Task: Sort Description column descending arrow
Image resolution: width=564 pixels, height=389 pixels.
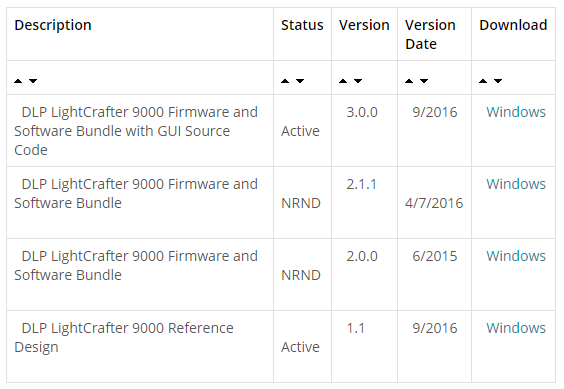Action: click(x=33, y=81)
